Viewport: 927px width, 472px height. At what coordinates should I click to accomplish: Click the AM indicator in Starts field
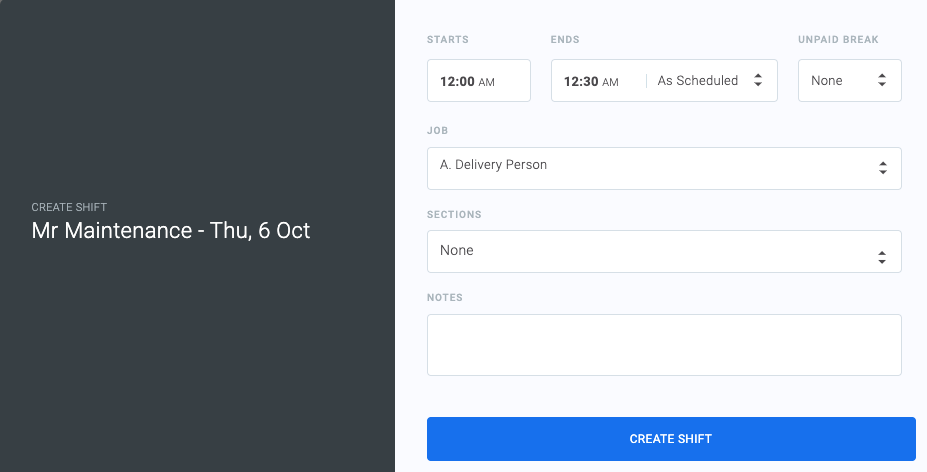487,82
